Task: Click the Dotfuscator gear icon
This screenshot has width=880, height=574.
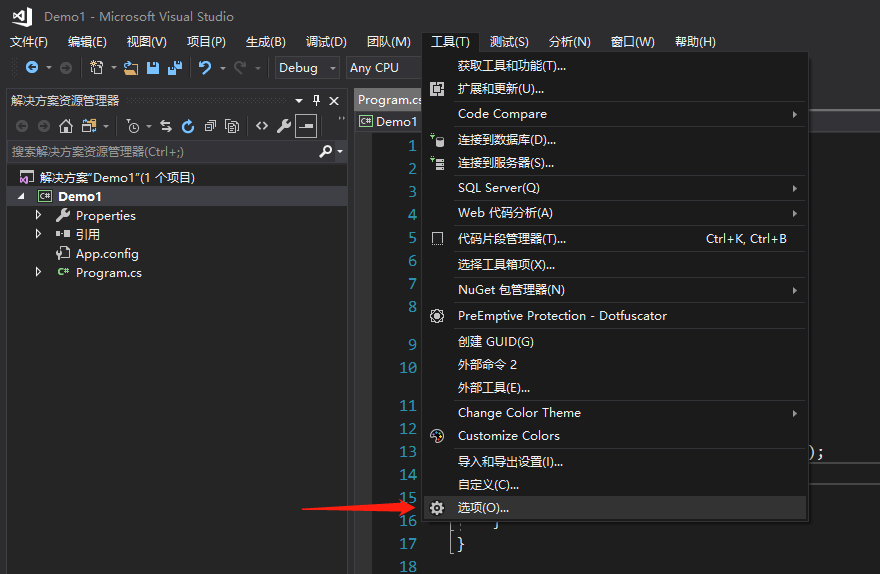Action: (x=437, y=316)
